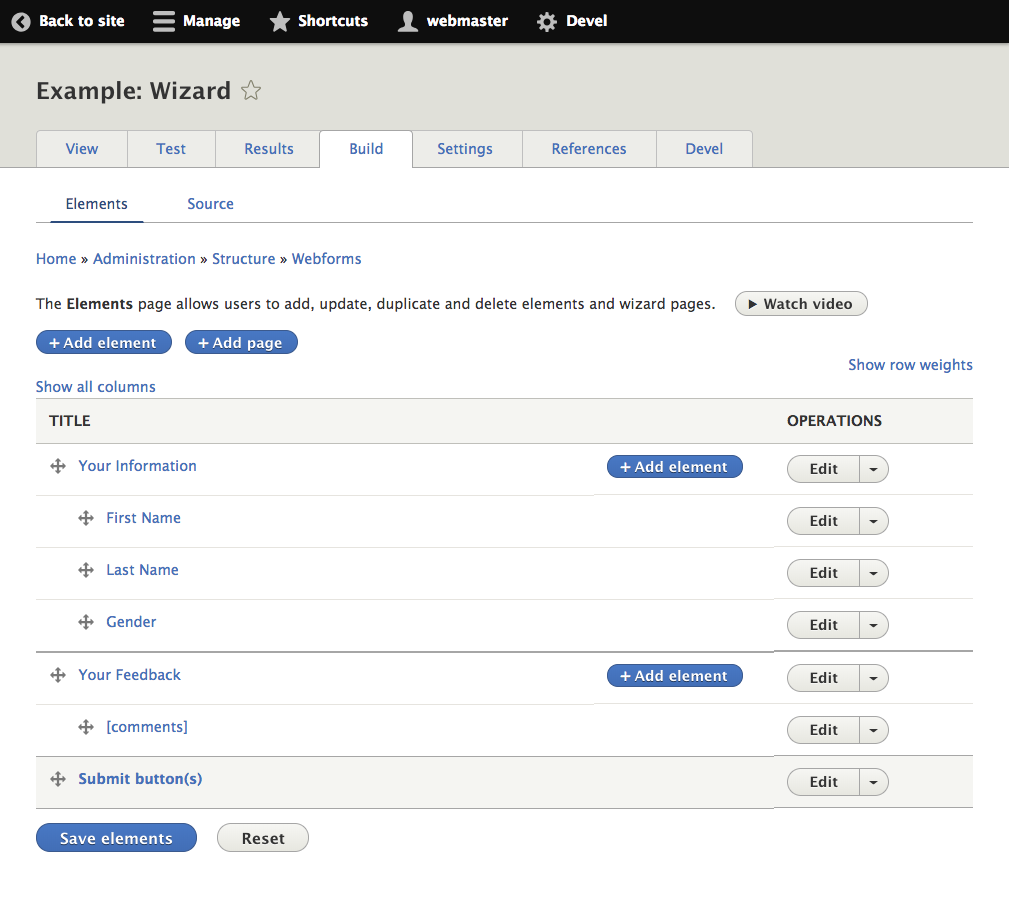Click the Back to site arrow icon
Screen dimensions: 1009x912
[x=20, y=21]
